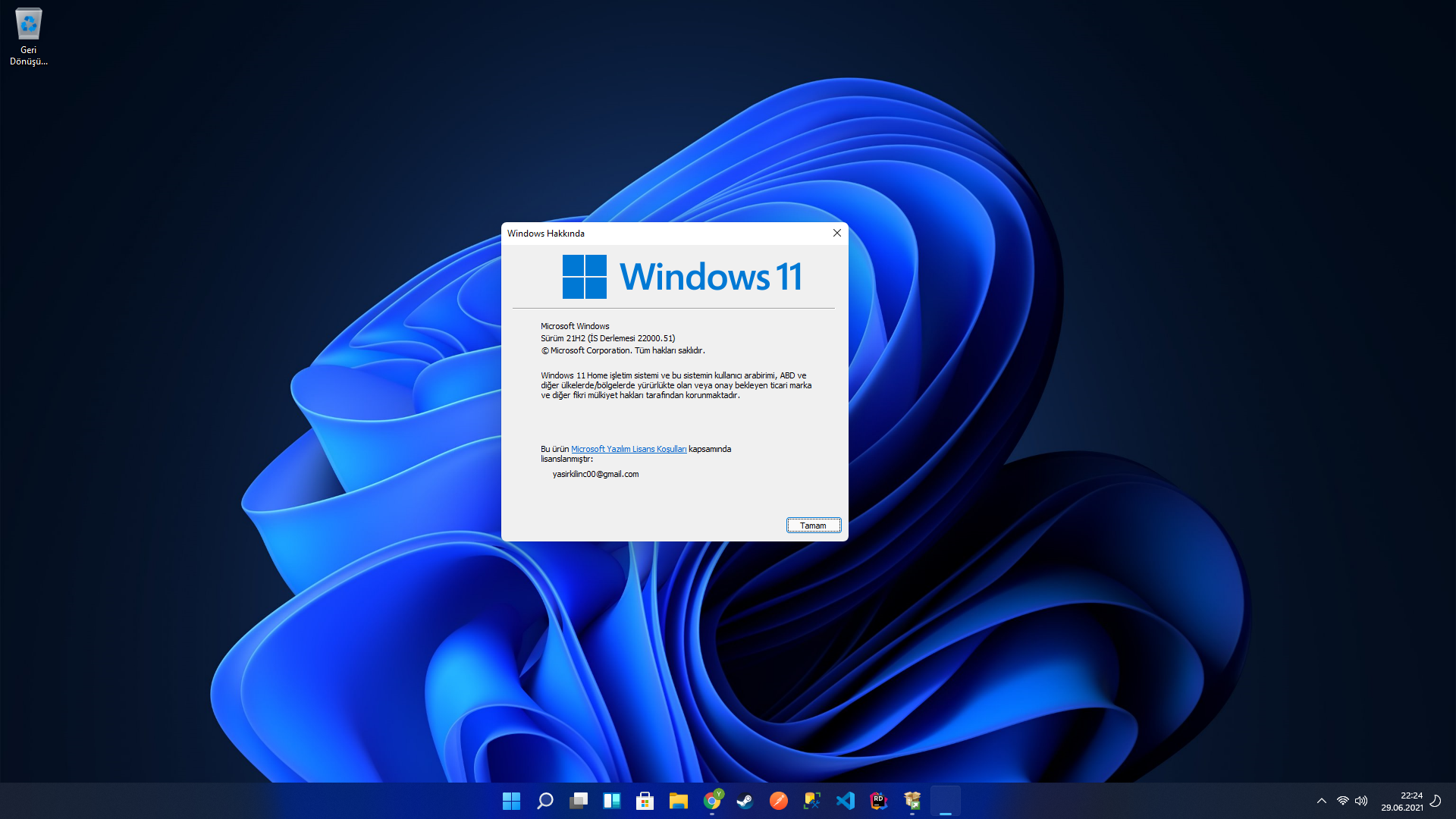
Task: Toggle focus assist moon icon
Action: coord(1436,801)
